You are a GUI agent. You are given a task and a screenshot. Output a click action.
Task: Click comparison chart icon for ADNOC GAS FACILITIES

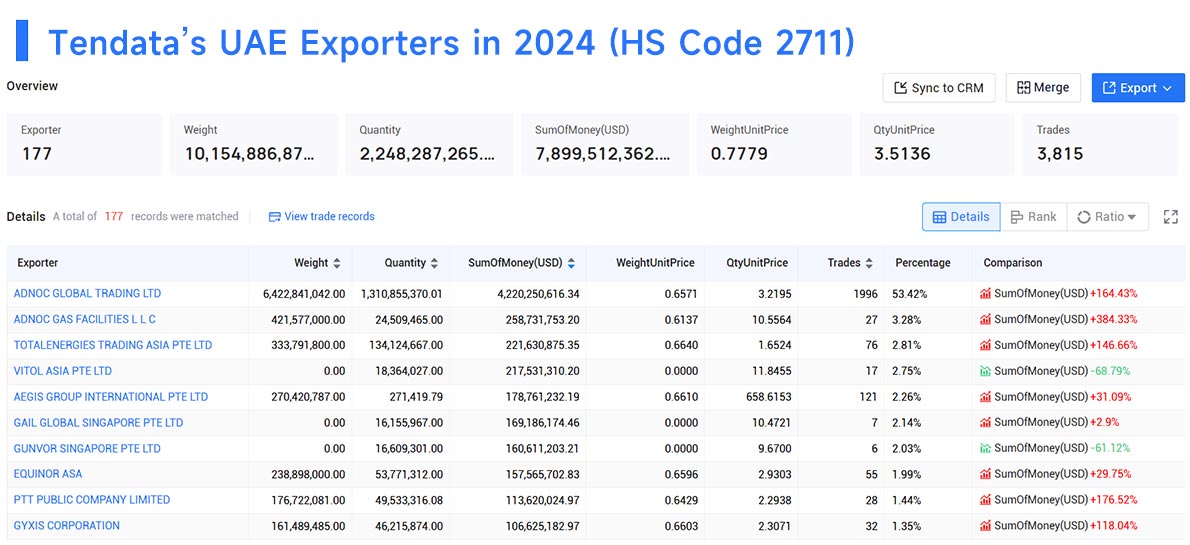point(985,320)
